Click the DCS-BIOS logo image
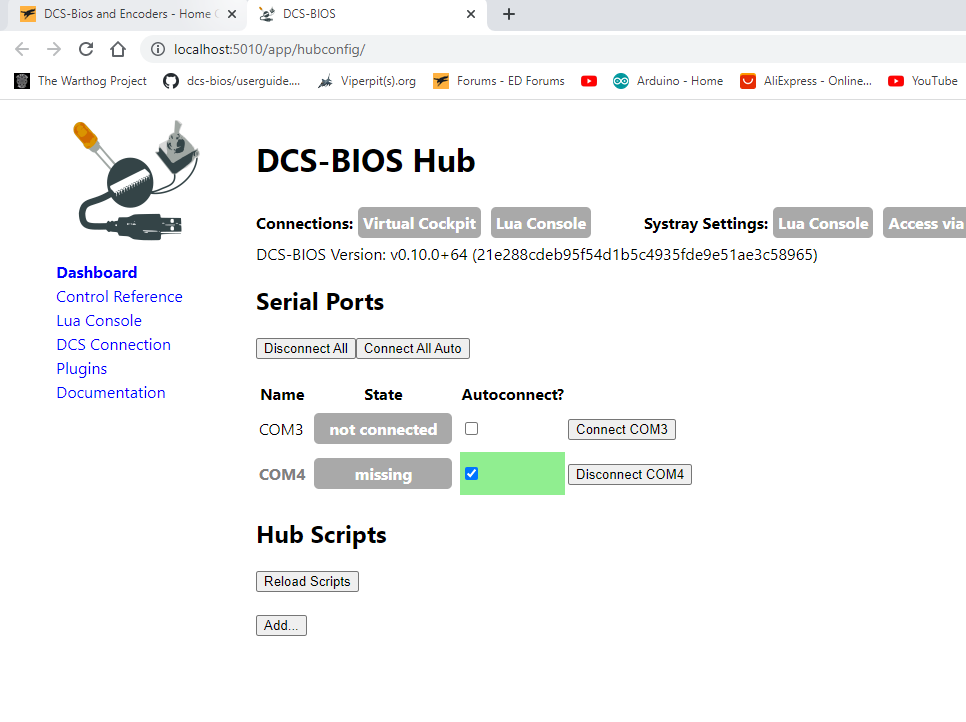Image resolution: width=966 pixels, height=722 pixels. pos(136,180)
